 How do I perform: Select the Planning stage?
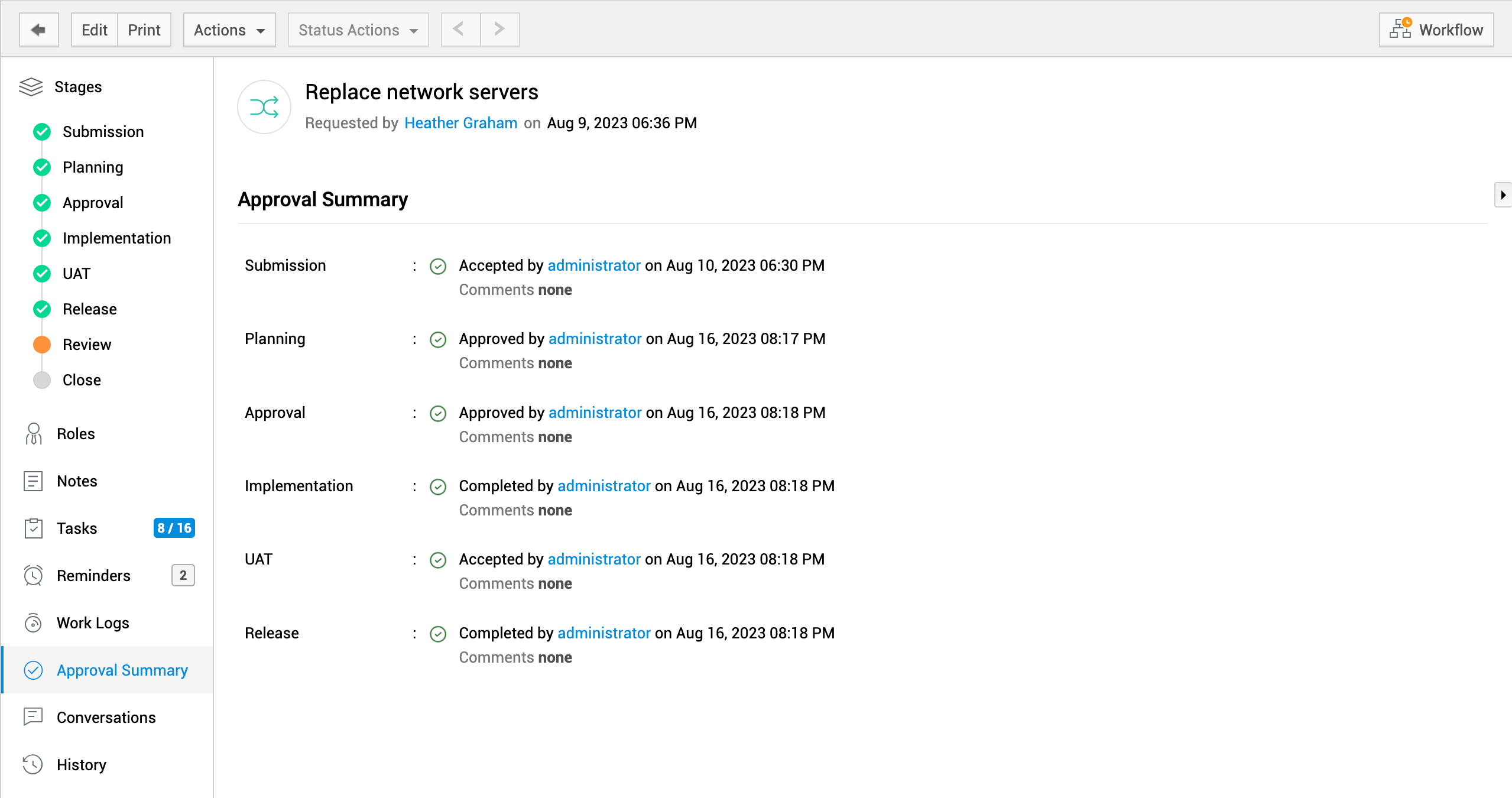93,167
